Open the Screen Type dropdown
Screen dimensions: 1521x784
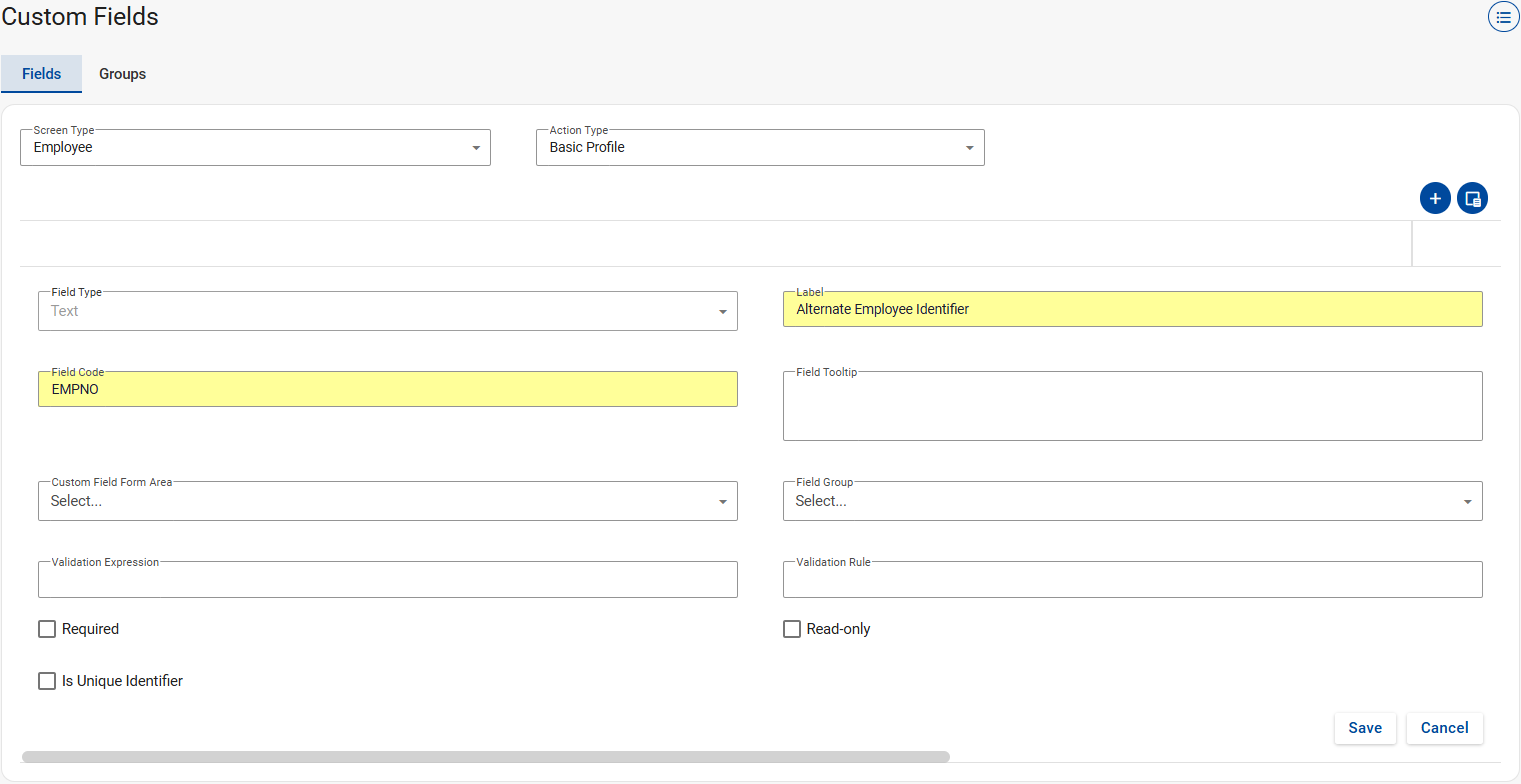[255, 148]
